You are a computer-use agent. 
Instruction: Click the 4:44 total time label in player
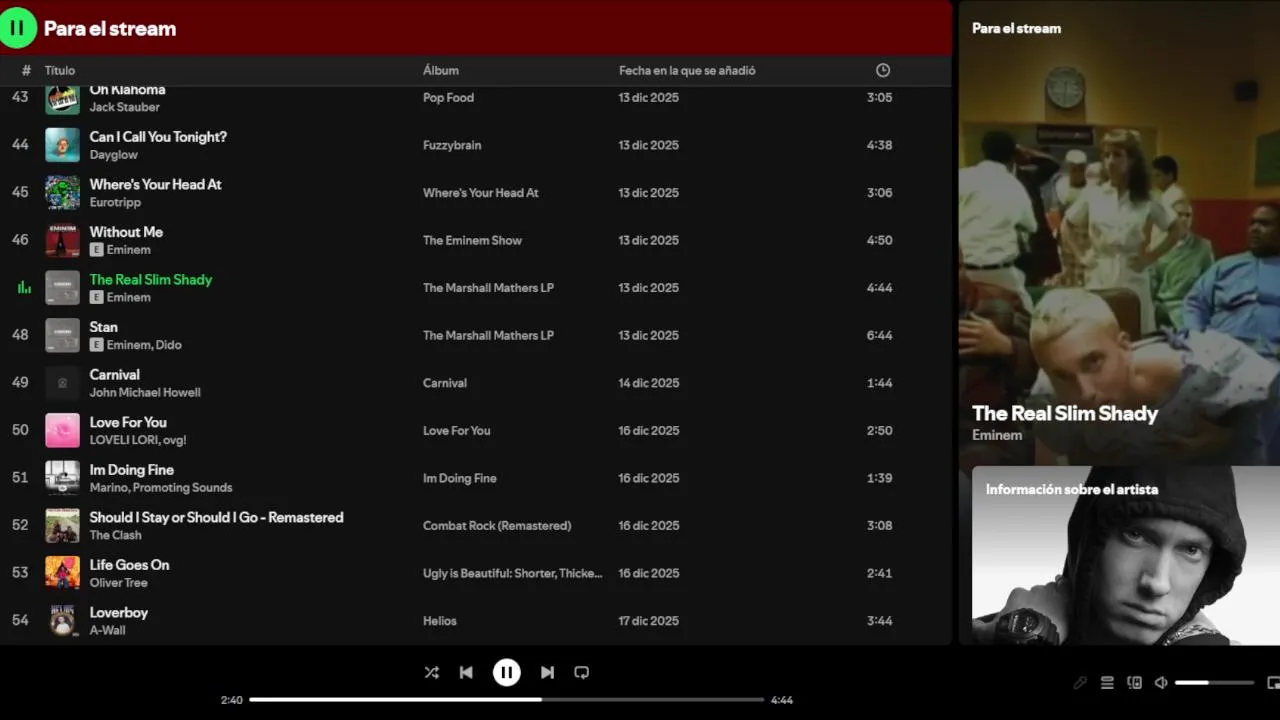click(x=782, y=700)
